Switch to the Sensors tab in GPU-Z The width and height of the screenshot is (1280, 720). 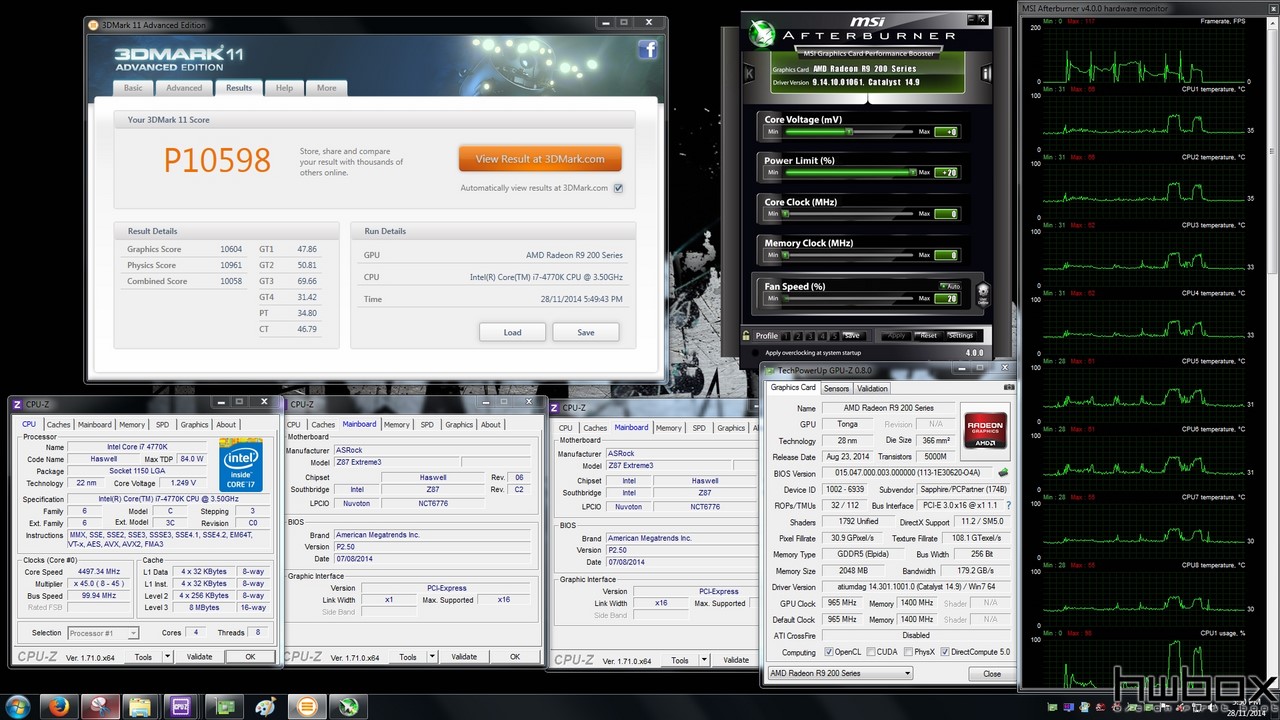point(837,388)
